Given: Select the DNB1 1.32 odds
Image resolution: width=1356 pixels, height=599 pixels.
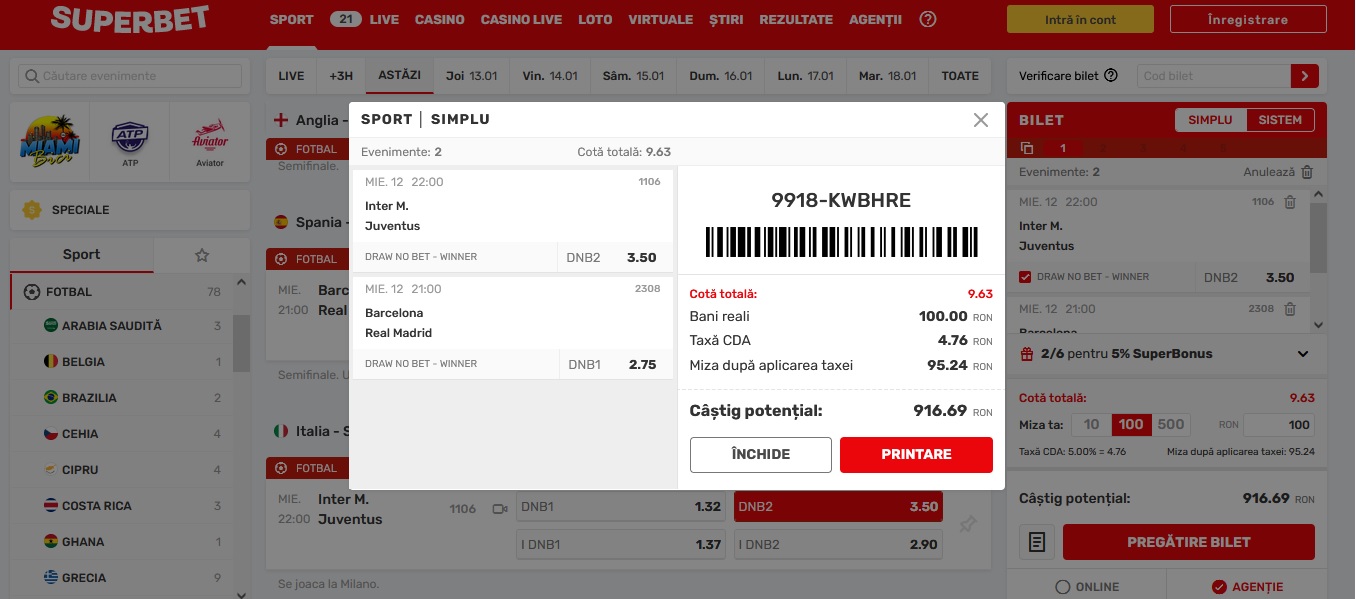Looking at the screenshot, I should click(621, 507).
